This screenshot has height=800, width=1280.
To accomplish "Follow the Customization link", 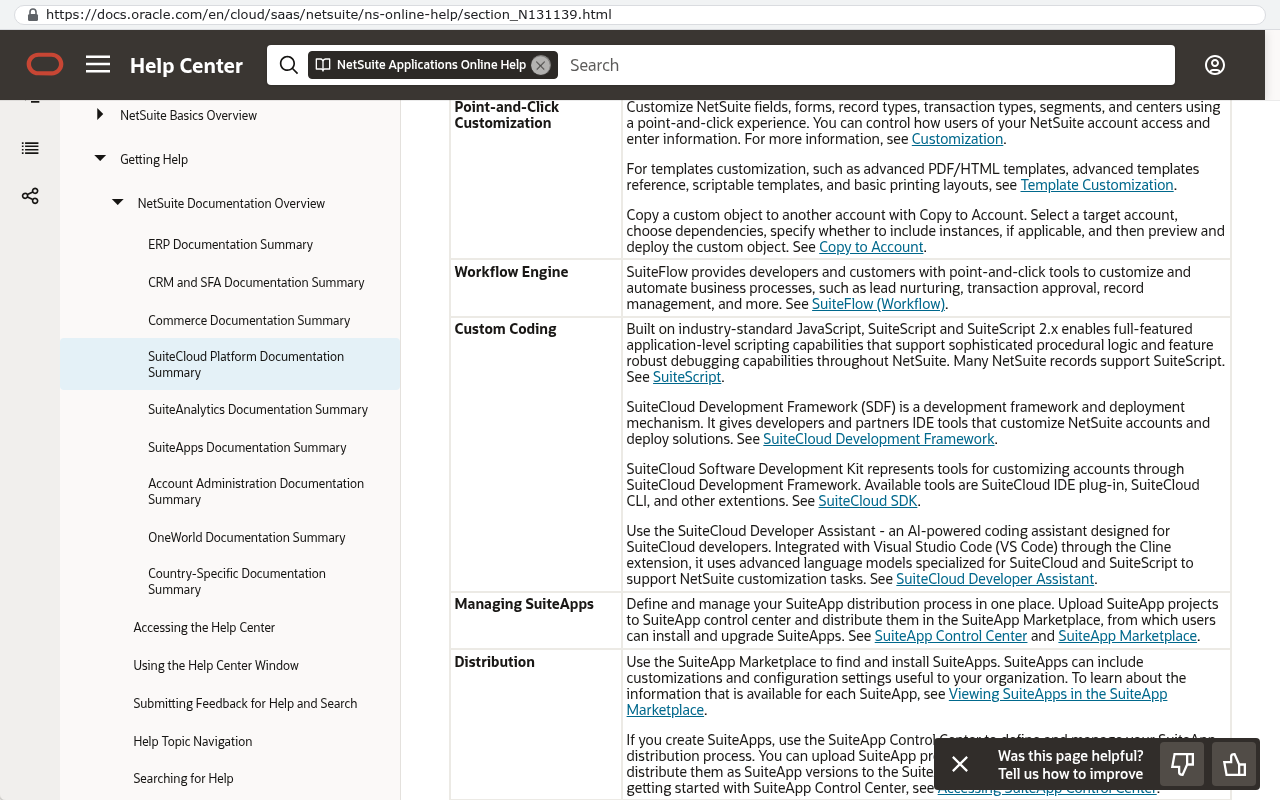I will coord(957,139).
